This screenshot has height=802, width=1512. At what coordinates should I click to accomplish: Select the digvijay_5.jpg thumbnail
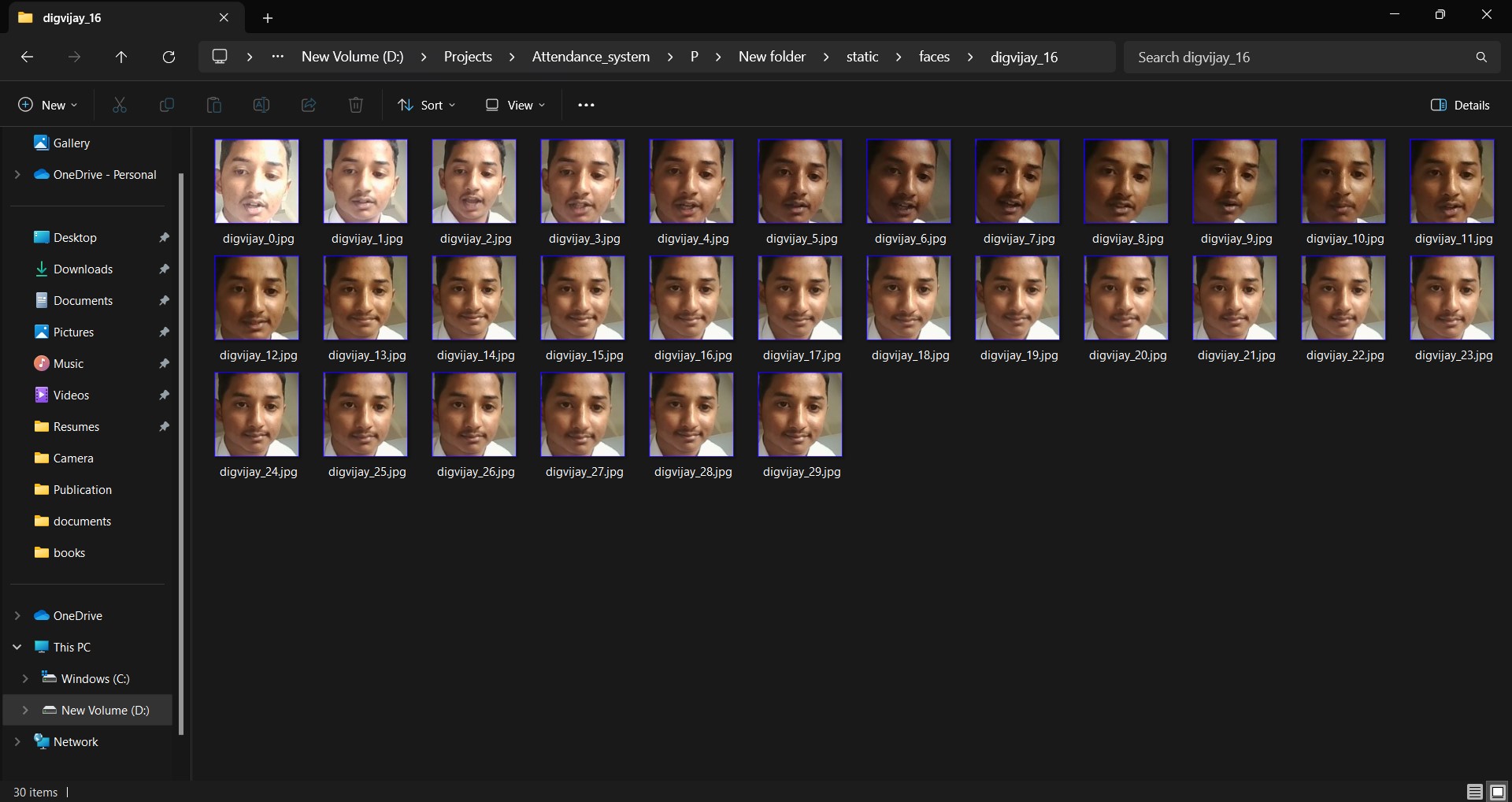pyautogui.click(x=799, y=181)
